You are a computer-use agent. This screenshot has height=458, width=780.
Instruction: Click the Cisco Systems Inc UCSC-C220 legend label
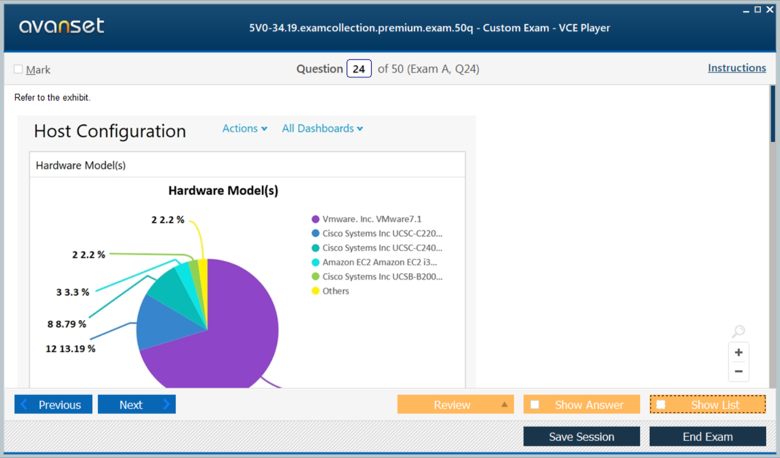pyautogui.click(x=382, y=233)
